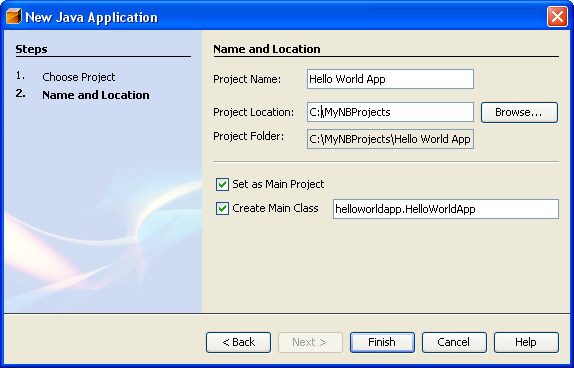The height and width of the screenshot is (368, 574).
Task: Click the Name and Location panel heading
Action: pos(267,49)
